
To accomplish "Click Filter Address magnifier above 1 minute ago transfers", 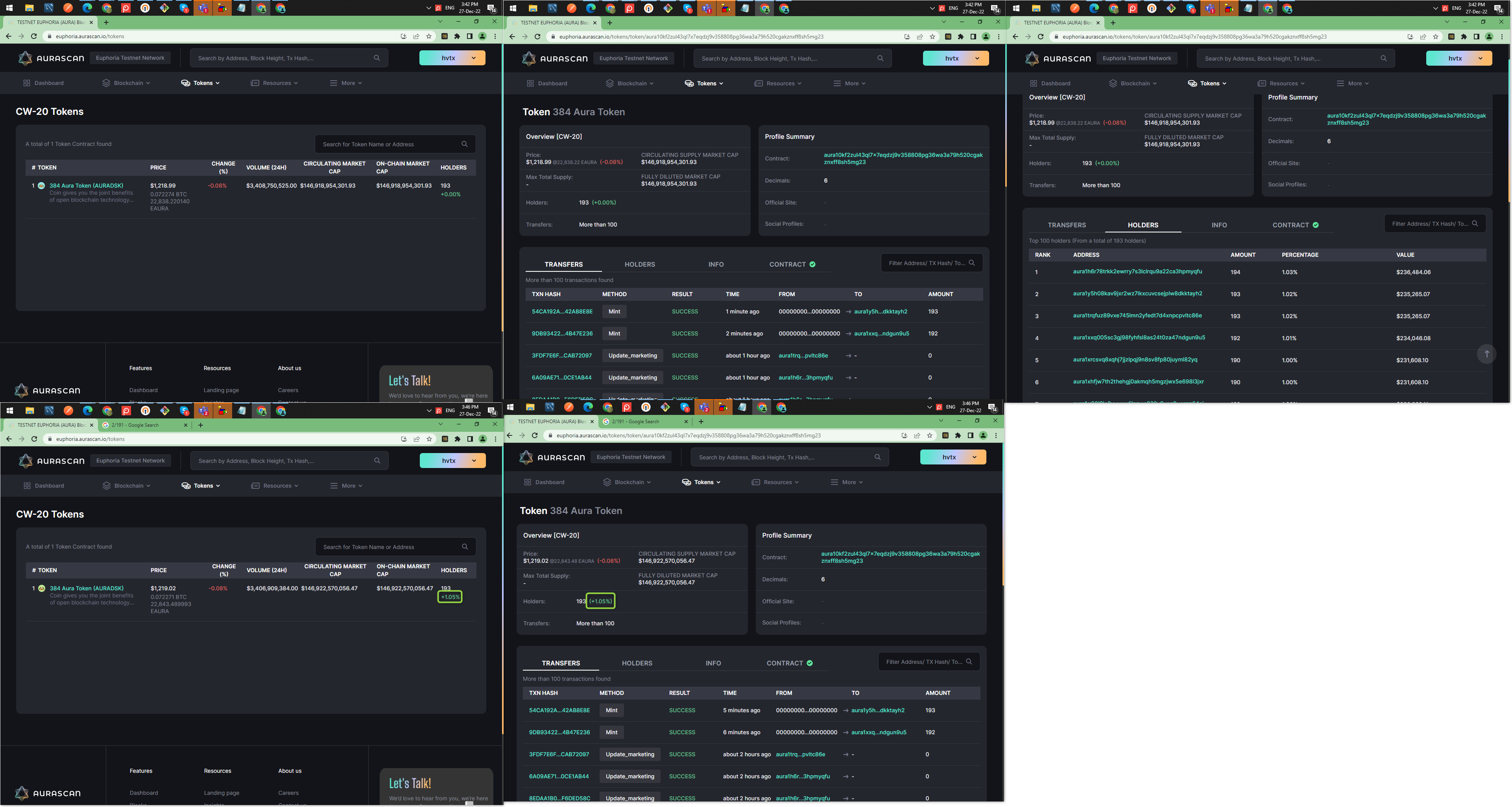I will pyautogui.click(x=971, y=263).
